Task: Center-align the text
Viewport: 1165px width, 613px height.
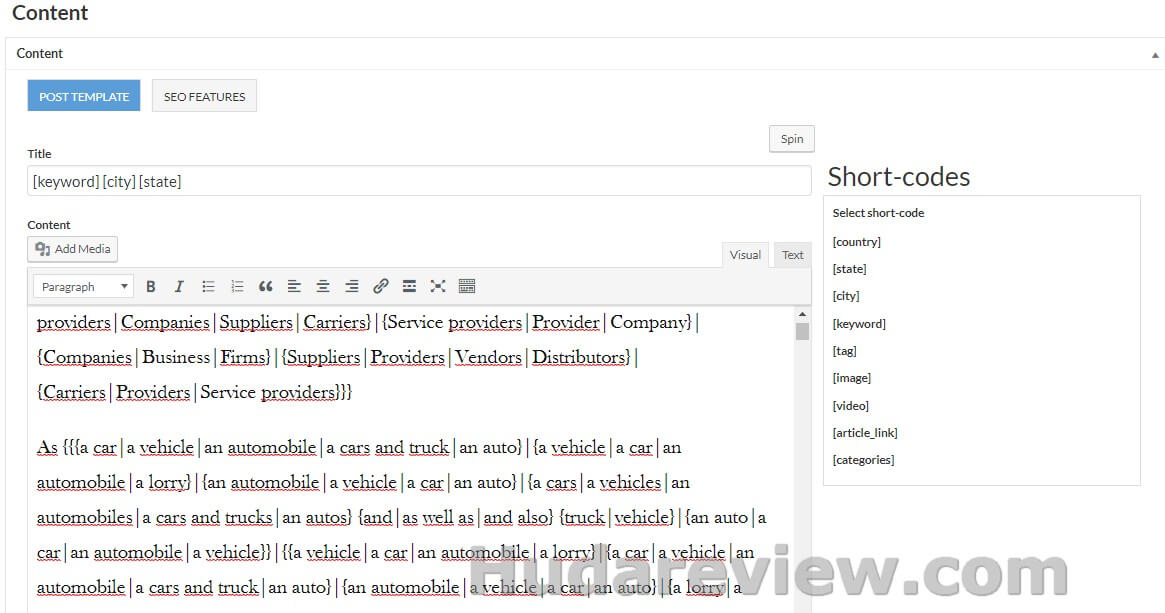Action: [322, 286]
